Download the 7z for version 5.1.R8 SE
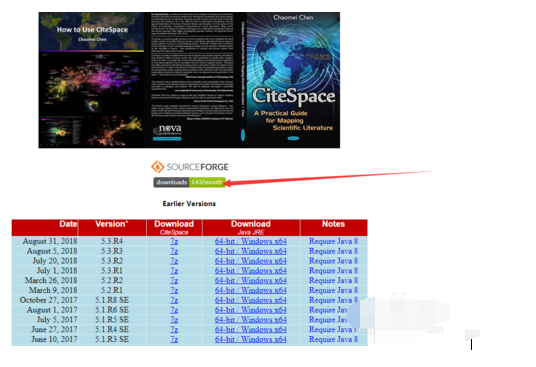 174,300
